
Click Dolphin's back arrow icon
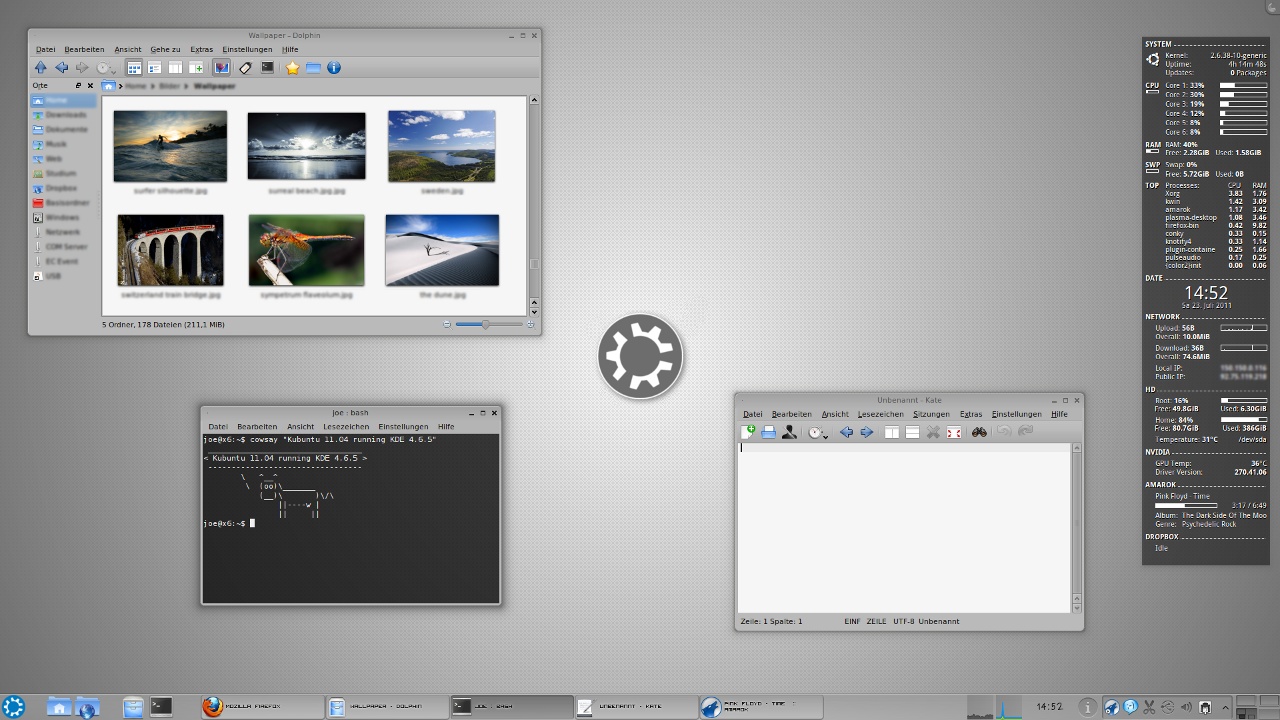pyautogui.click(x=62, y=68)
